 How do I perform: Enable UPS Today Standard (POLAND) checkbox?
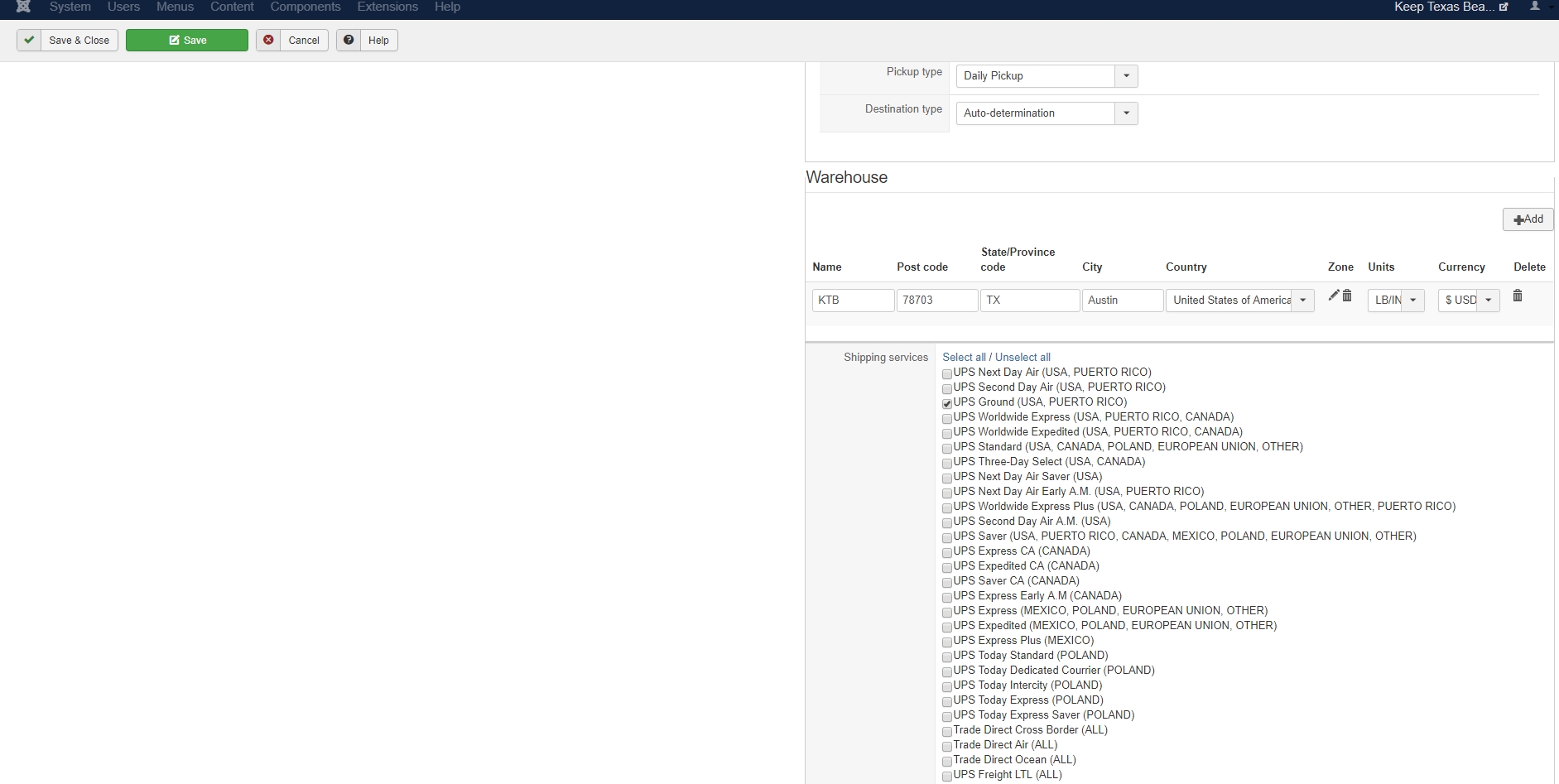click(947, 657)
